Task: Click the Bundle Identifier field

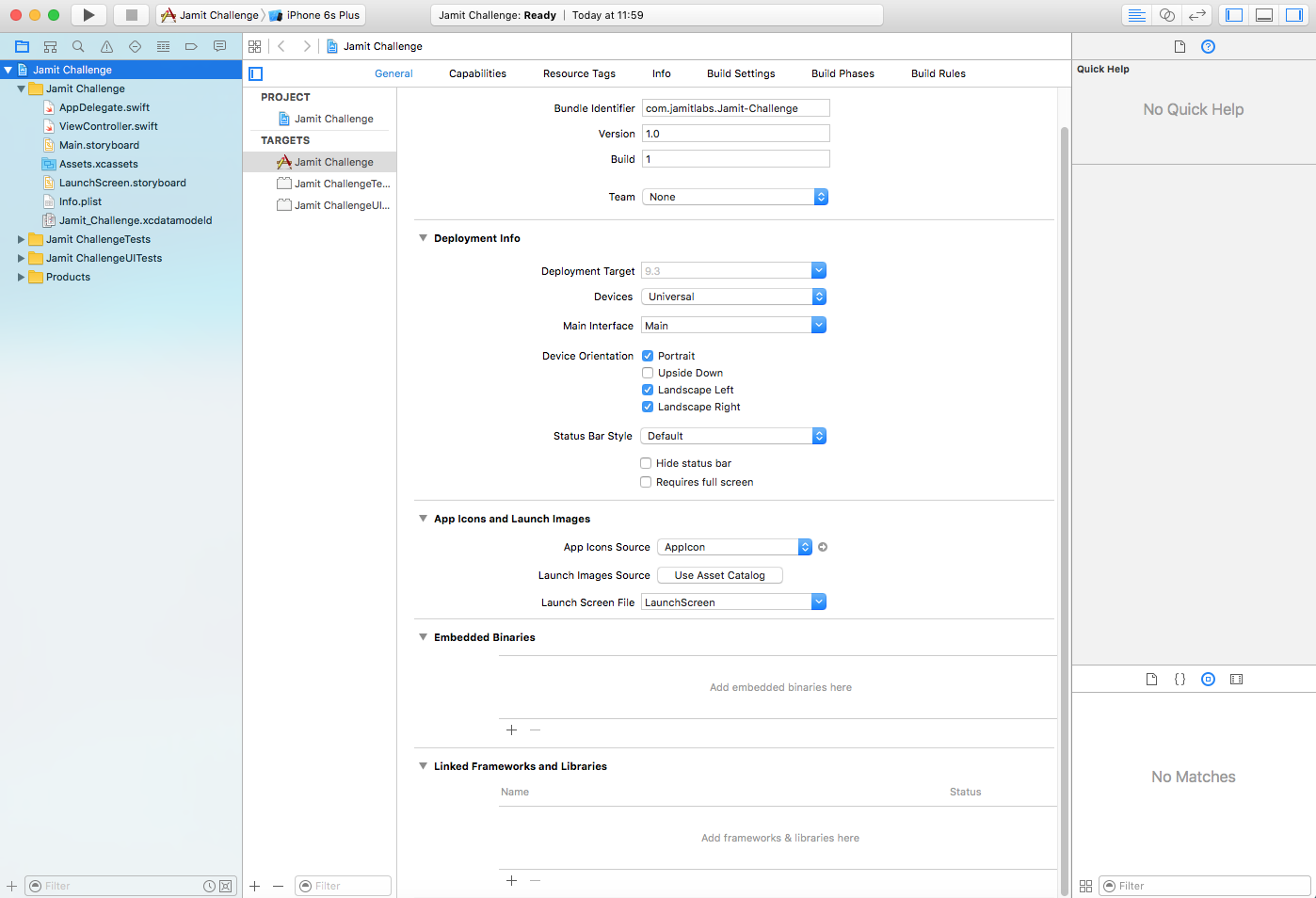Action: (736, 108)
